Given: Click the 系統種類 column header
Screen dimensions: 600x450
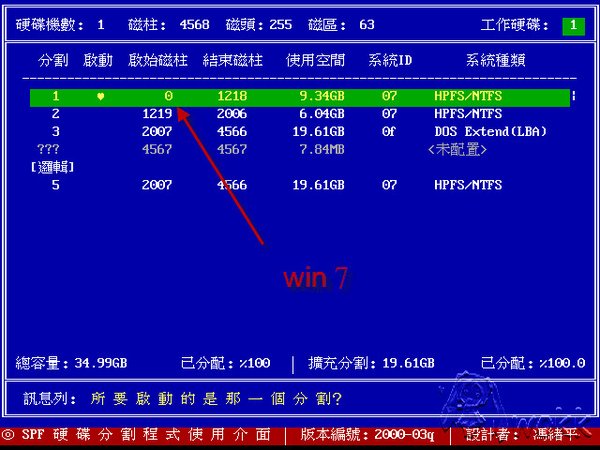Looking at the screenshot, I should [496, 60].
